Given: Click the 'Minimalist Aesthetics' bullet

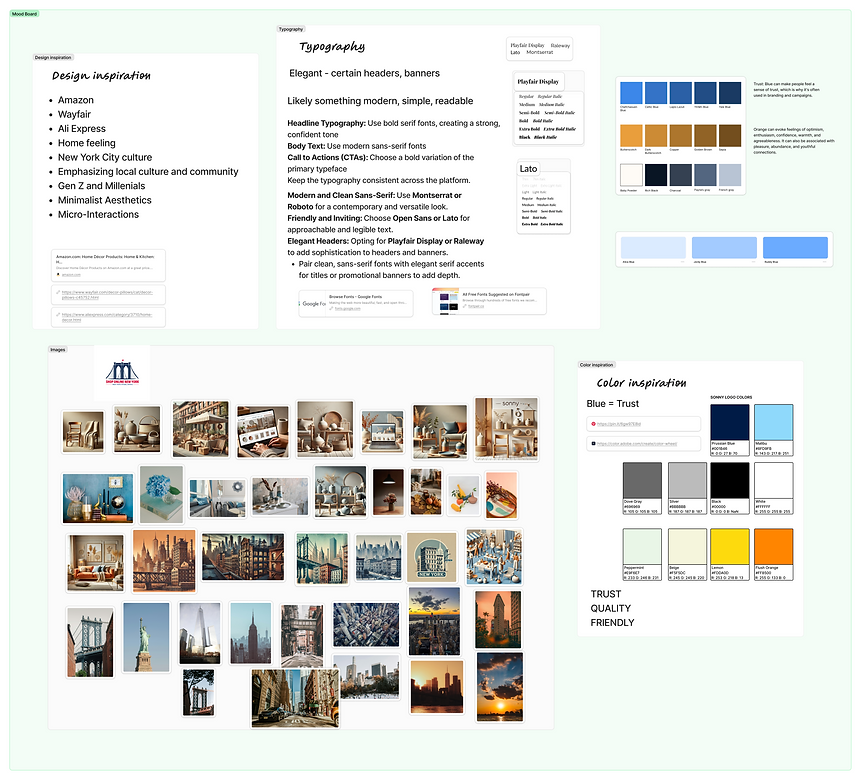Looking at the screenshot, I should click(x=104, y=200).
